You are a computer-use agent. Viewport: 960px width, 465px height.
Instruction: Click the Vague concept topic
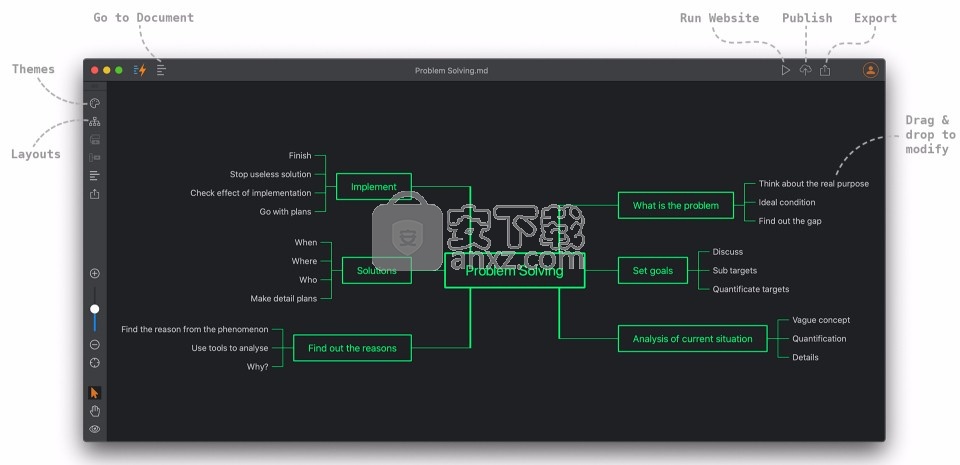tap(821, 320)
